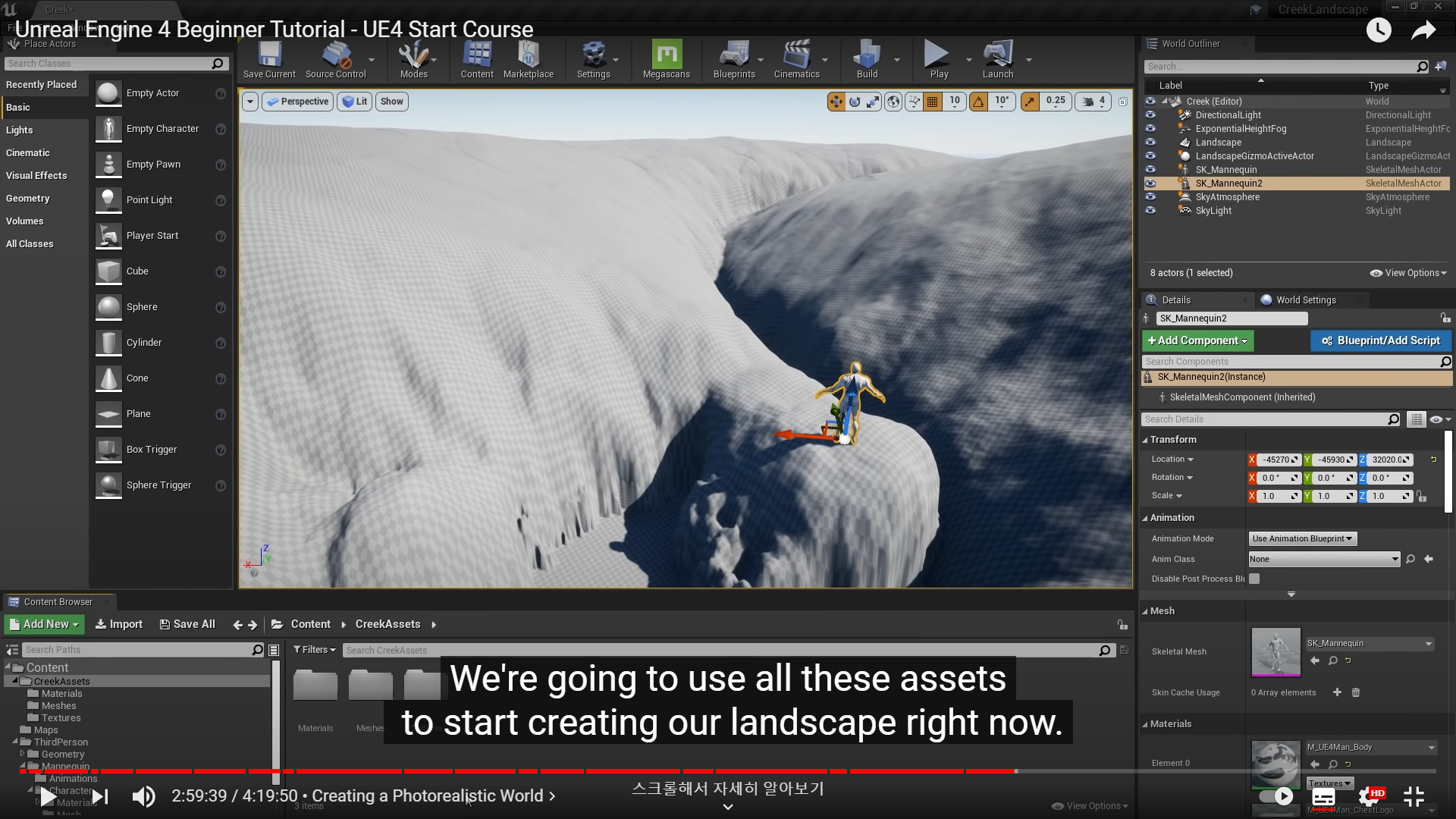Click the Blueprint/Add Script button
This screenshot has width=1456, height=819.
point(1380,341)
